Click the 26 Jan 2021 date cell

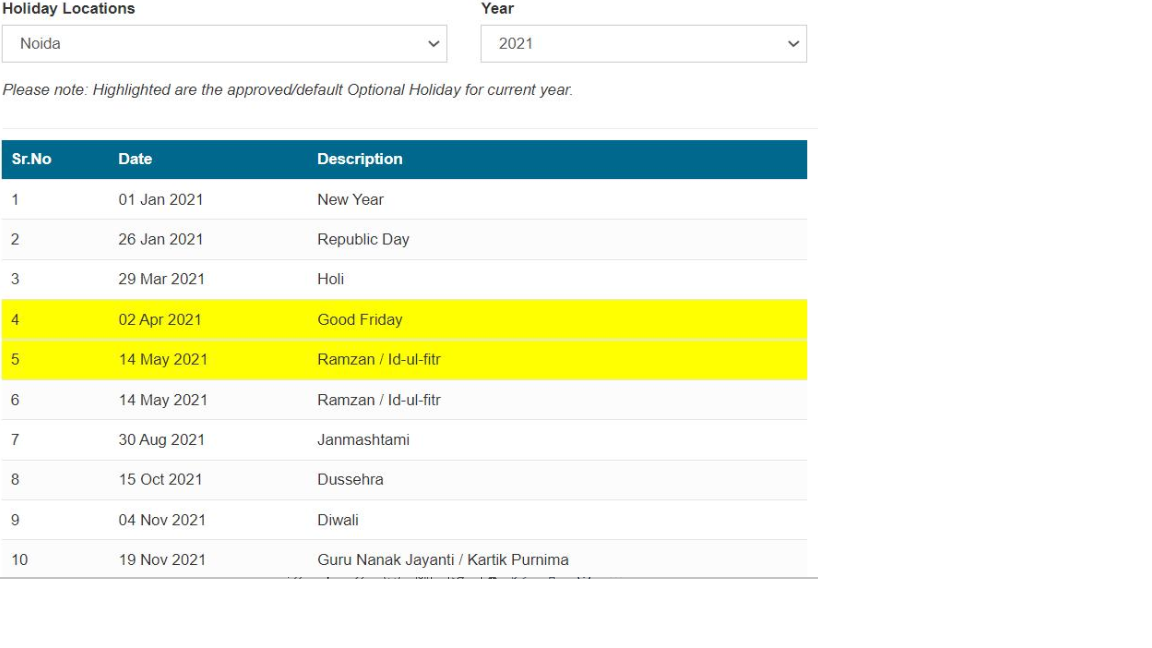coord(160,240)
